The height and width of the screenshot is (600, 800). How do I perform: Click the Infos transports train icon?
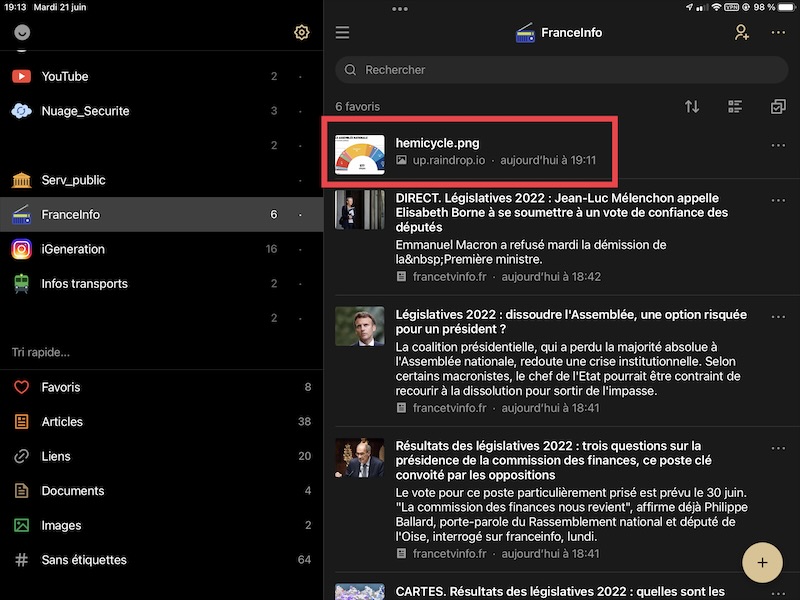[21, 284]
